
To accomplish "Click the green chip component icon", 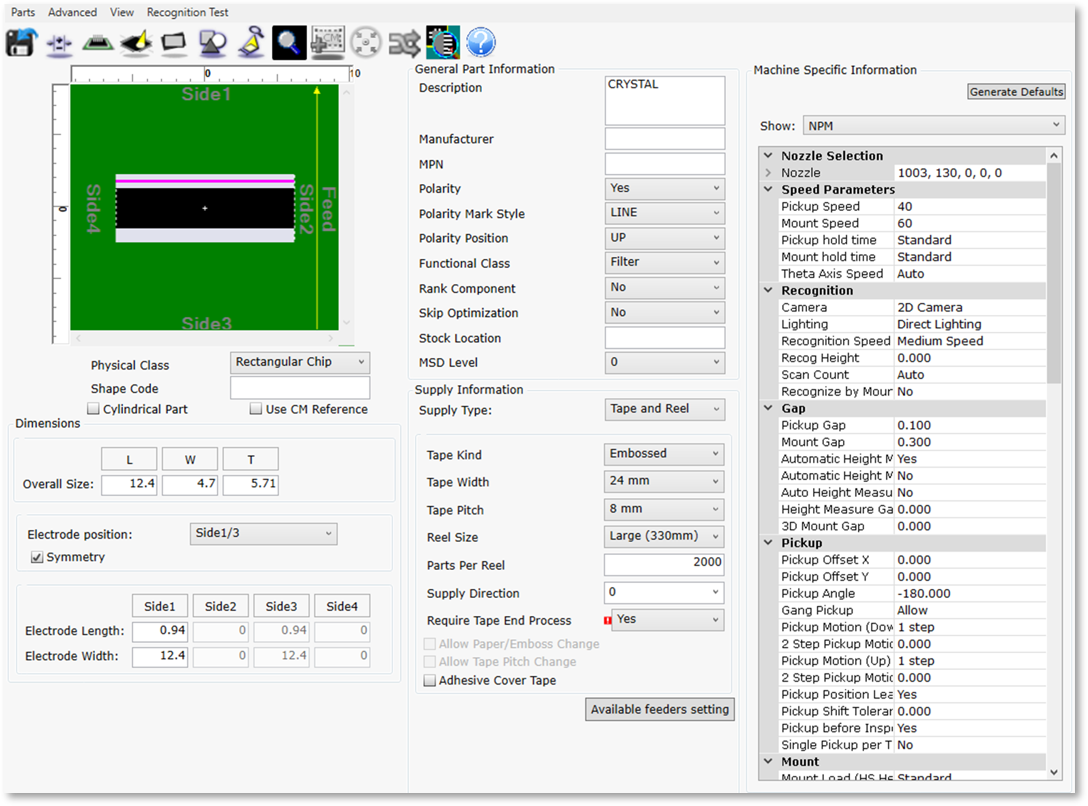I will [x=97, y=43].
